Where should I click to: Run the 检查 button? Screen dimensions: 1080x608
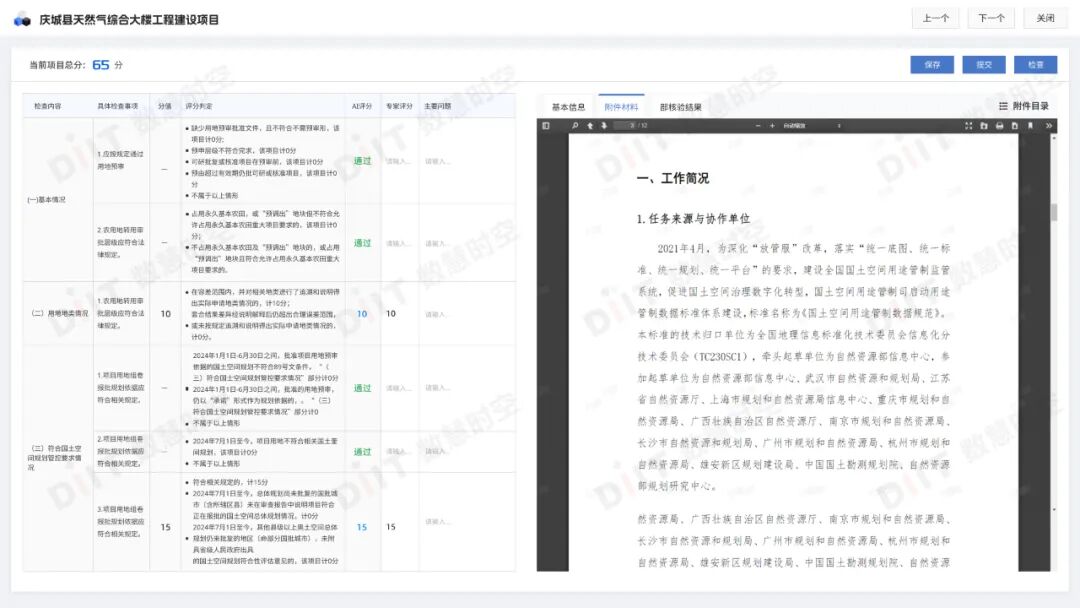point(1035,65)
